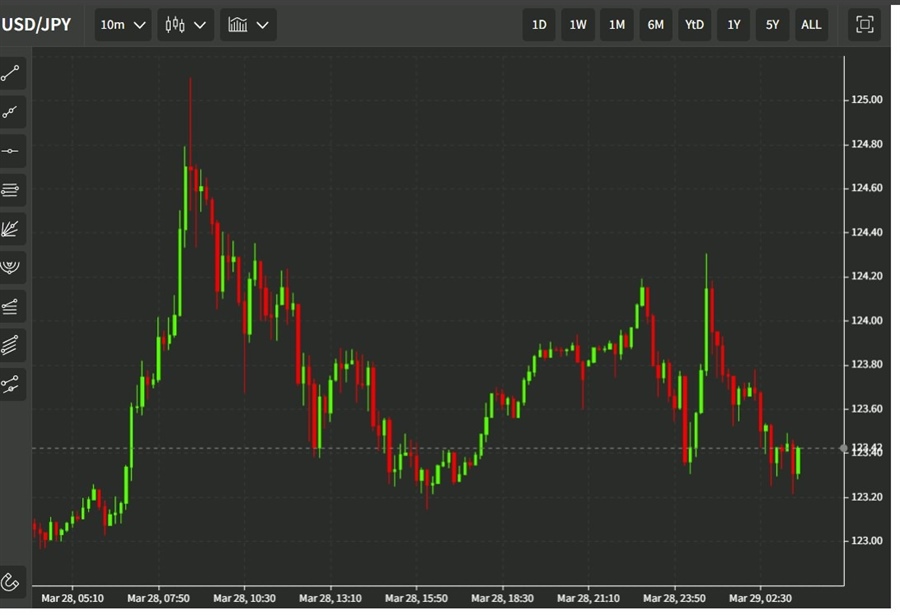Click the current price marker dot
This screenshot has width=900, height=615.
click(843, 448)
